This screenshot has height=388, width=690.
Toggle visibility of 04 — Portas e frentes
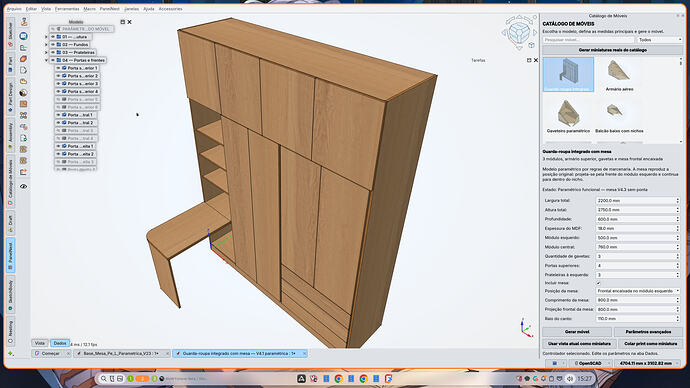point(53,60)
